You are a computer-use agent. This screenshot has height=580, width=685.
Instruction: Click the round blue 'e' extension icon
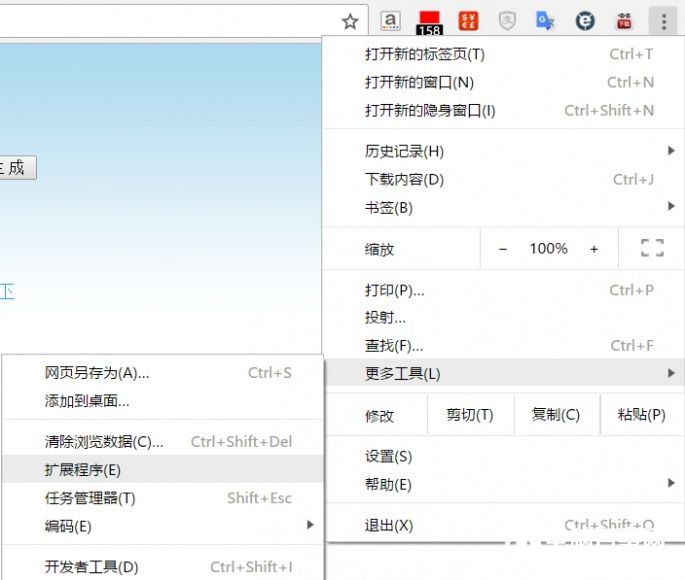(585, 21)
